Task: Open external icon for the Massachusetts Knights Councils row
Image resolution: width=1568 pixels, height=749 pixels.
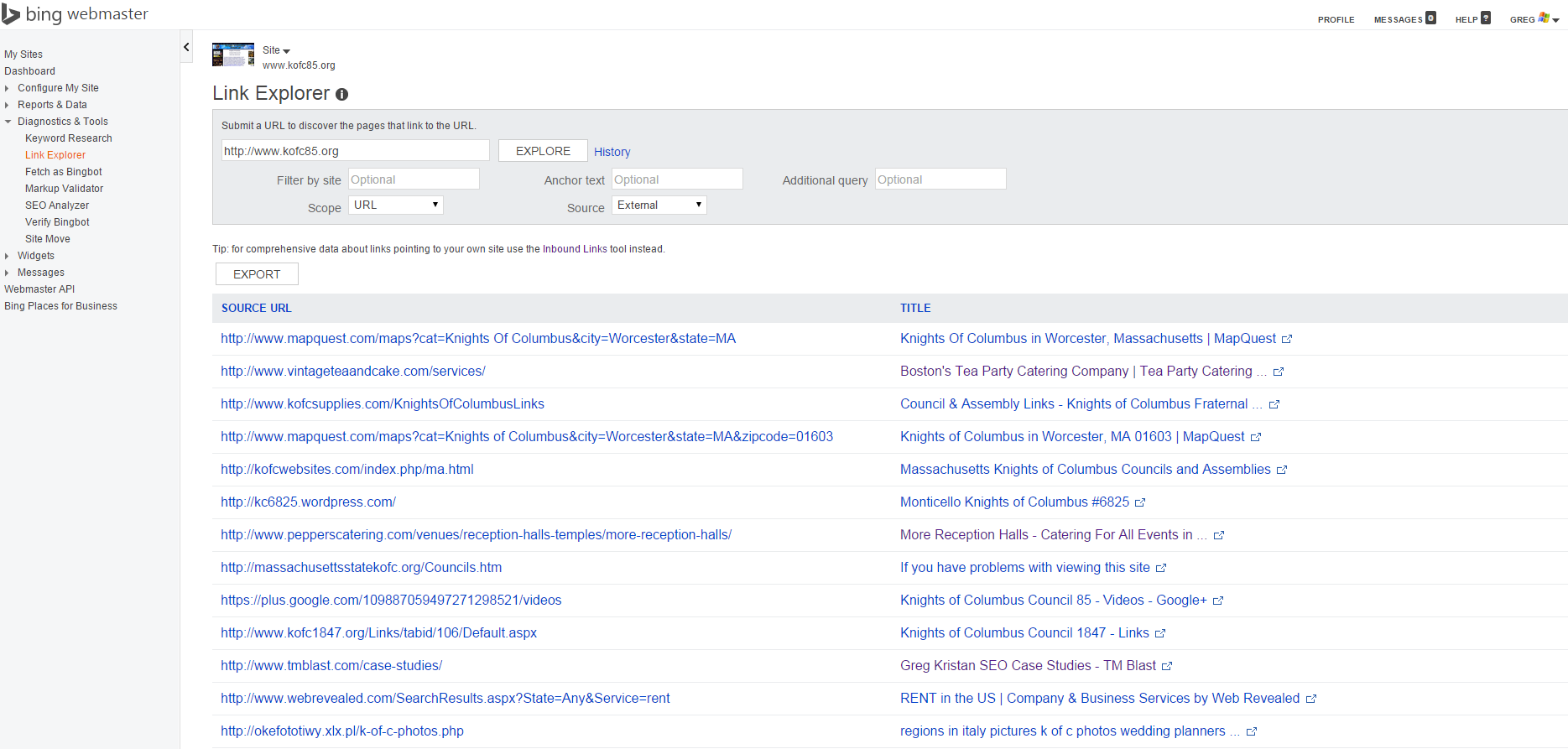Action: [1282, 470]
